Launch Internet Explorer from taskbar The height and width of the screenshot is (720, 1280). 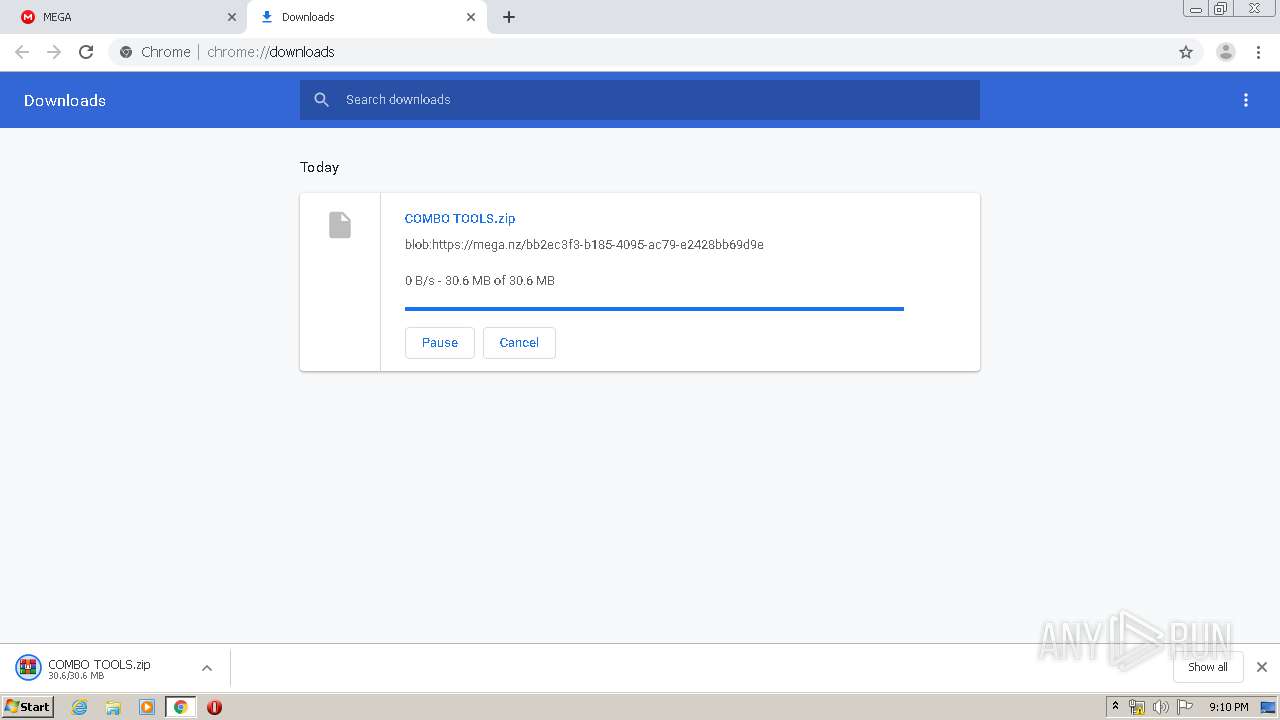80,707
